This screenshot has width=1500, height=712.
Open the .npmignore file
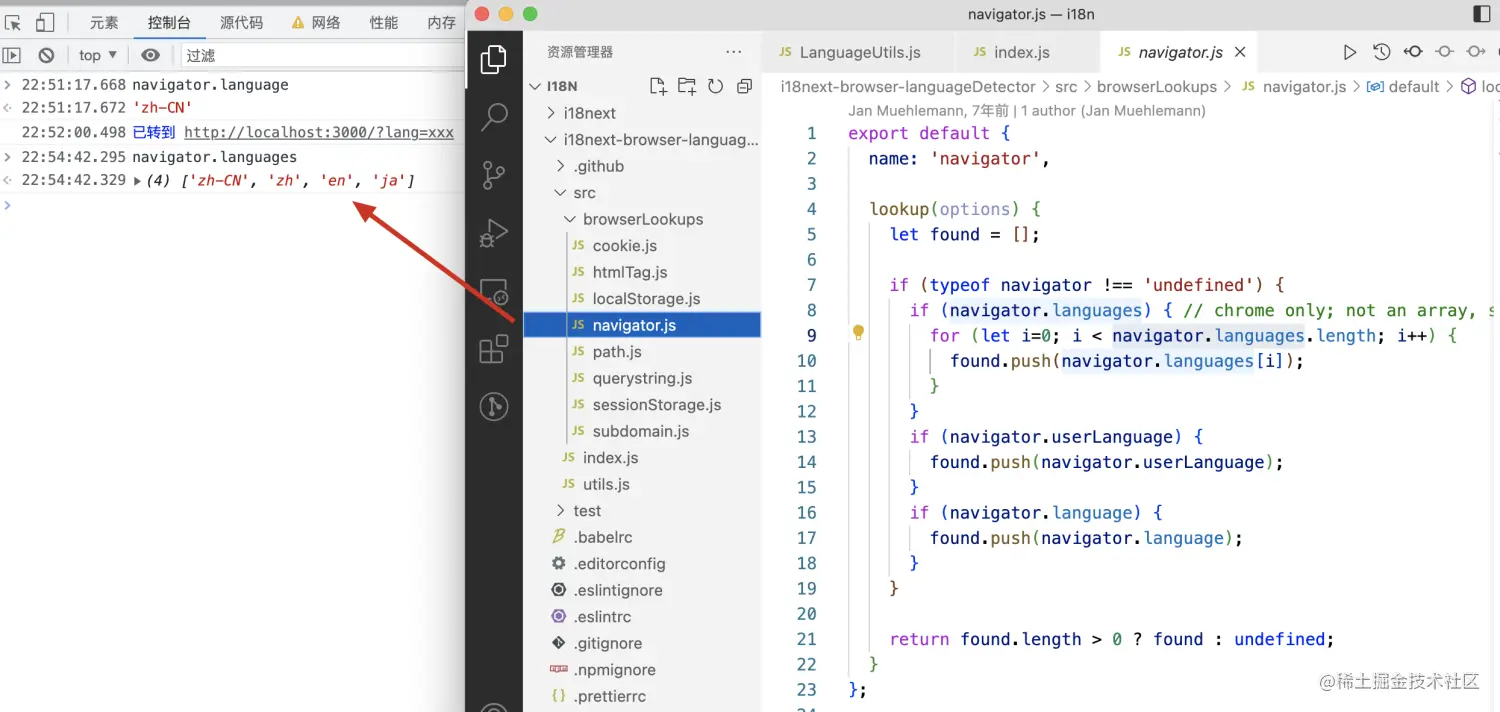614,670
